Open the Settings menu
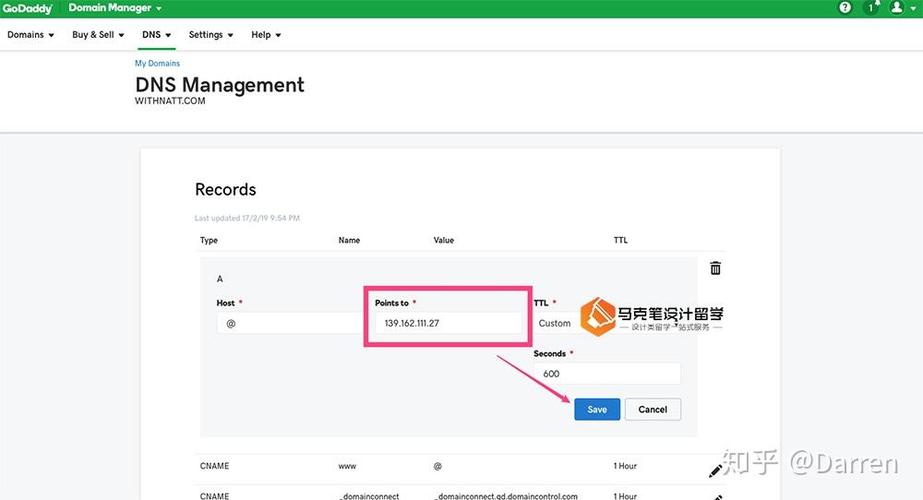Image resolution: width=923 pixels, height=500 pixels. point(211,35)
